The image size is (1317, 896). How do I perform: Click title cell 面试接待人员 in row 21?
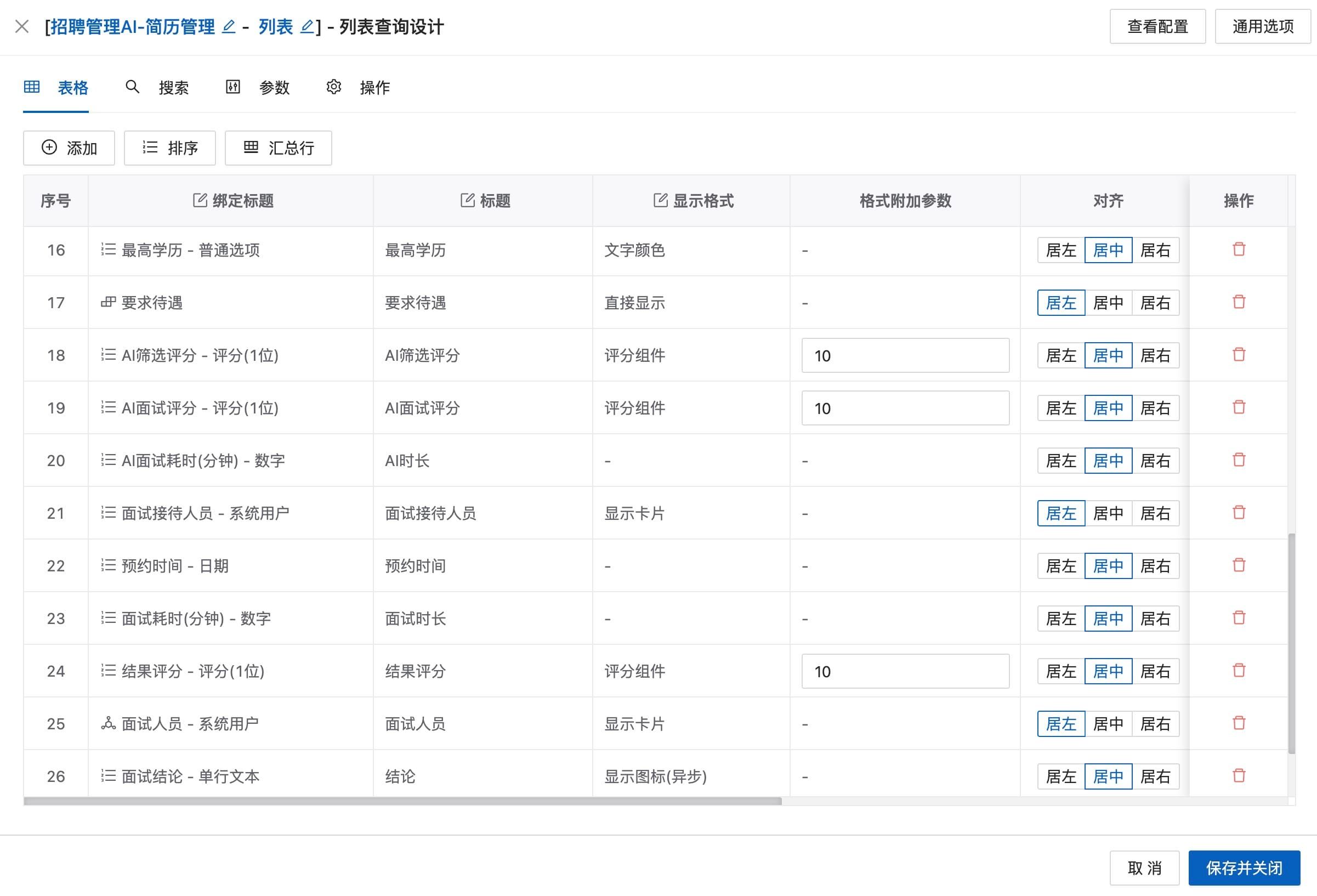(430, 513)
